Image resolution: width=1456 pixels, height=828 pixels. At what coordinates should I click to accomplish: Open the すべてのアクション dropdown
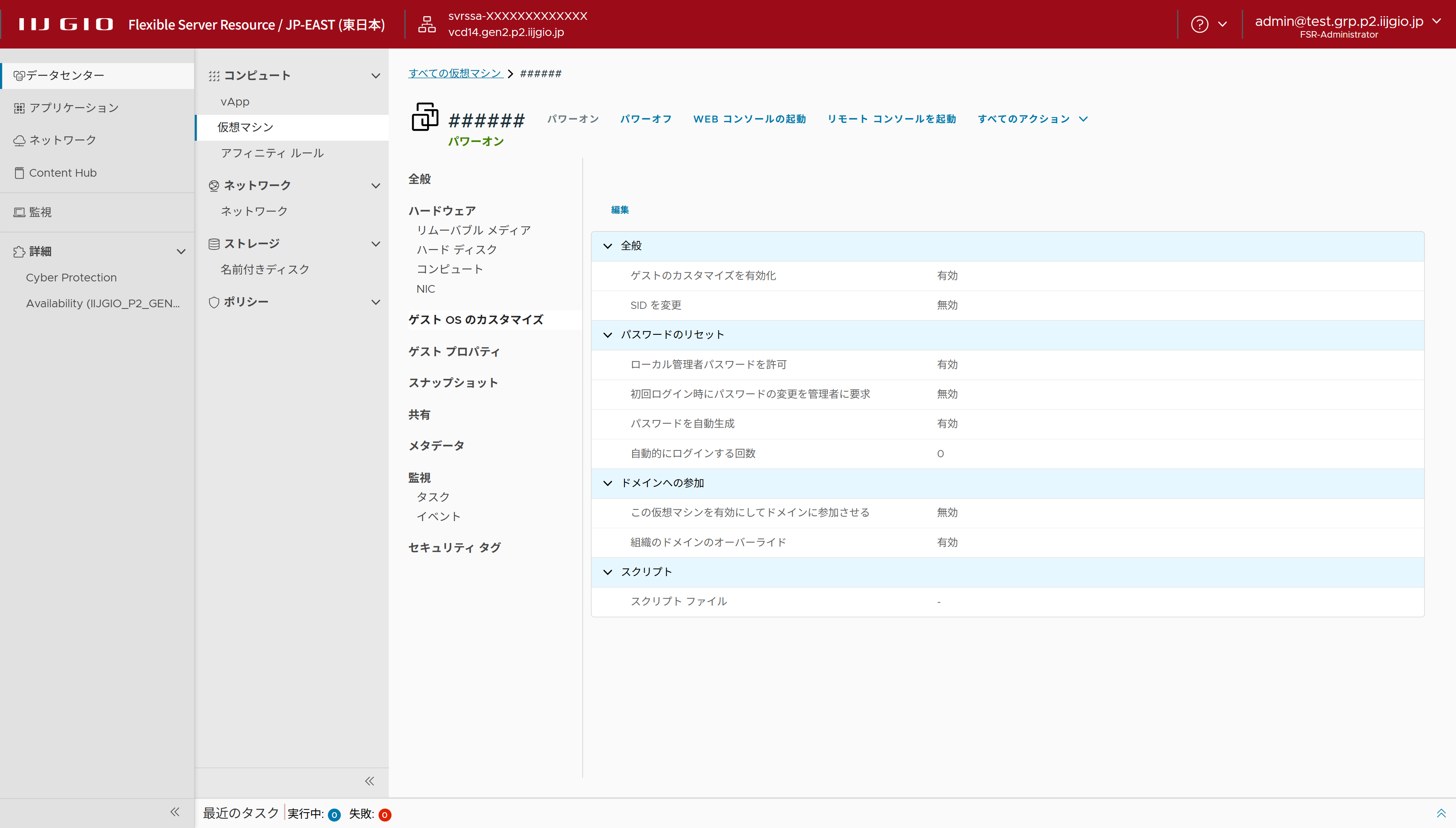click(x=1032, y=119)
